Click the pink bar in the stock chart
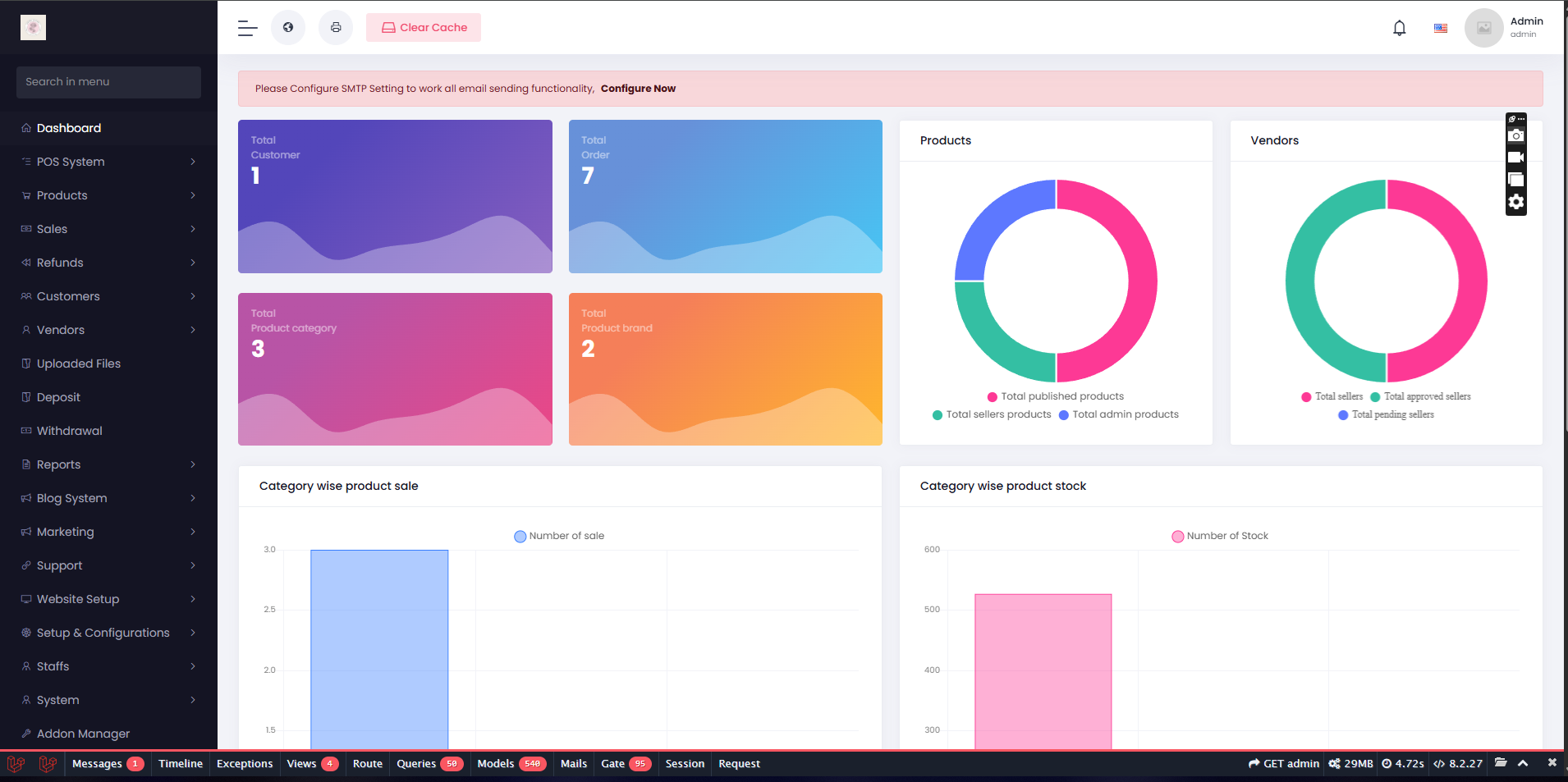The height and width of the screenshot is (782, 1568). 1043,671
